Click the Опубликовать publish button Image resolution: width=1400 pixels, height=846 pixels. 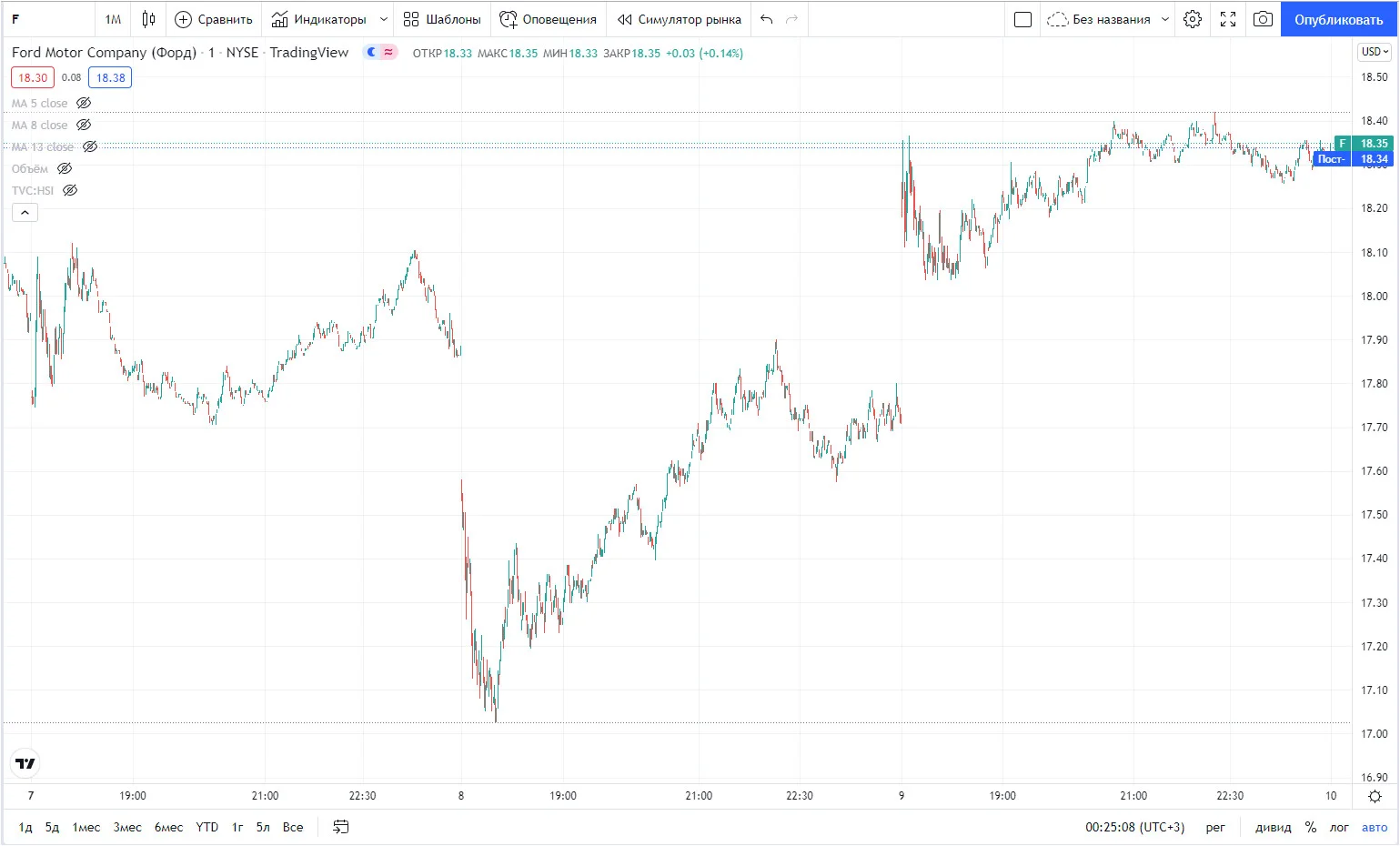1338,19
